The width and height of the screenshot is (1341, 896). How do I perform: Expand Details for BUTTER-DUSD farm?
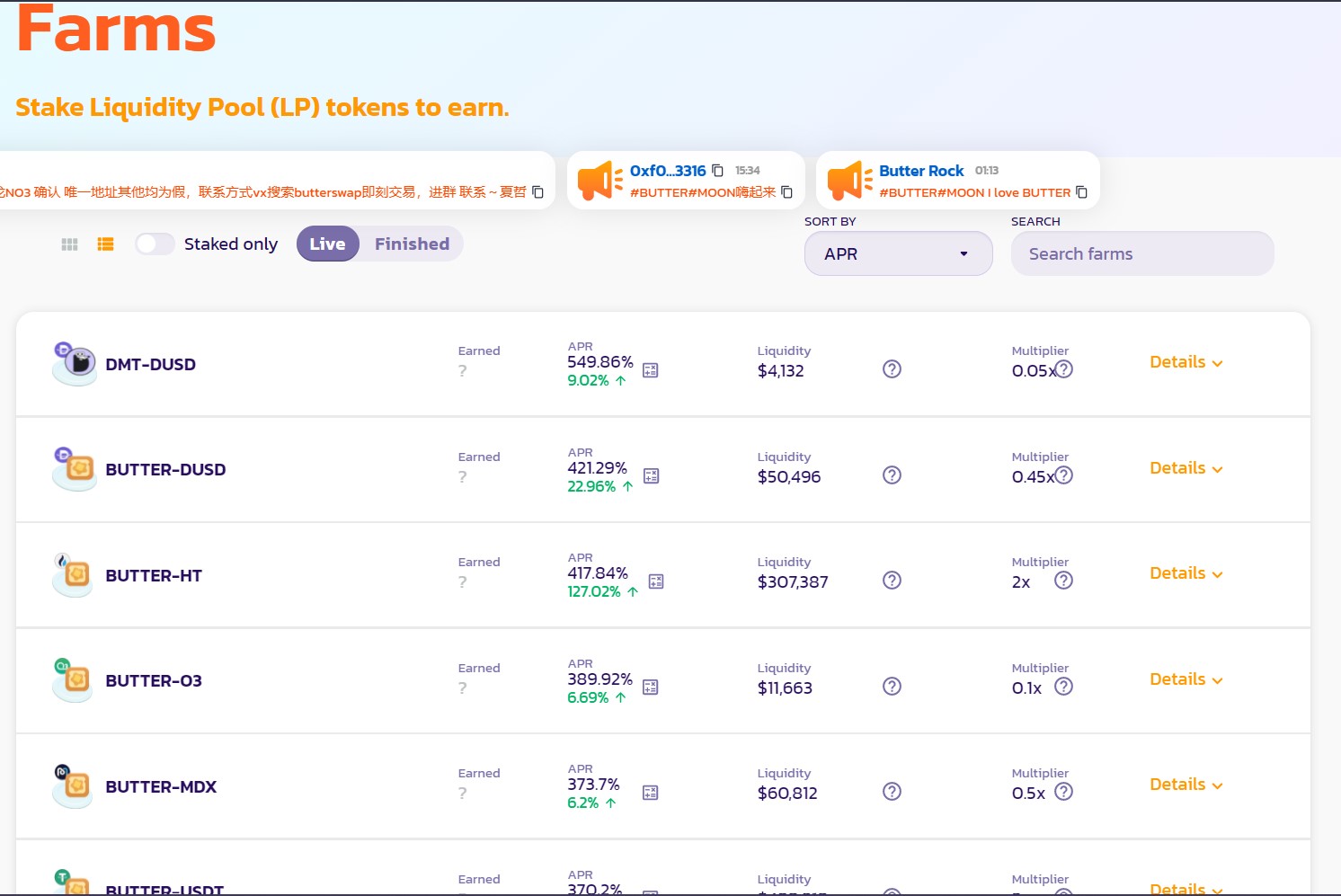pos(1186,468)
